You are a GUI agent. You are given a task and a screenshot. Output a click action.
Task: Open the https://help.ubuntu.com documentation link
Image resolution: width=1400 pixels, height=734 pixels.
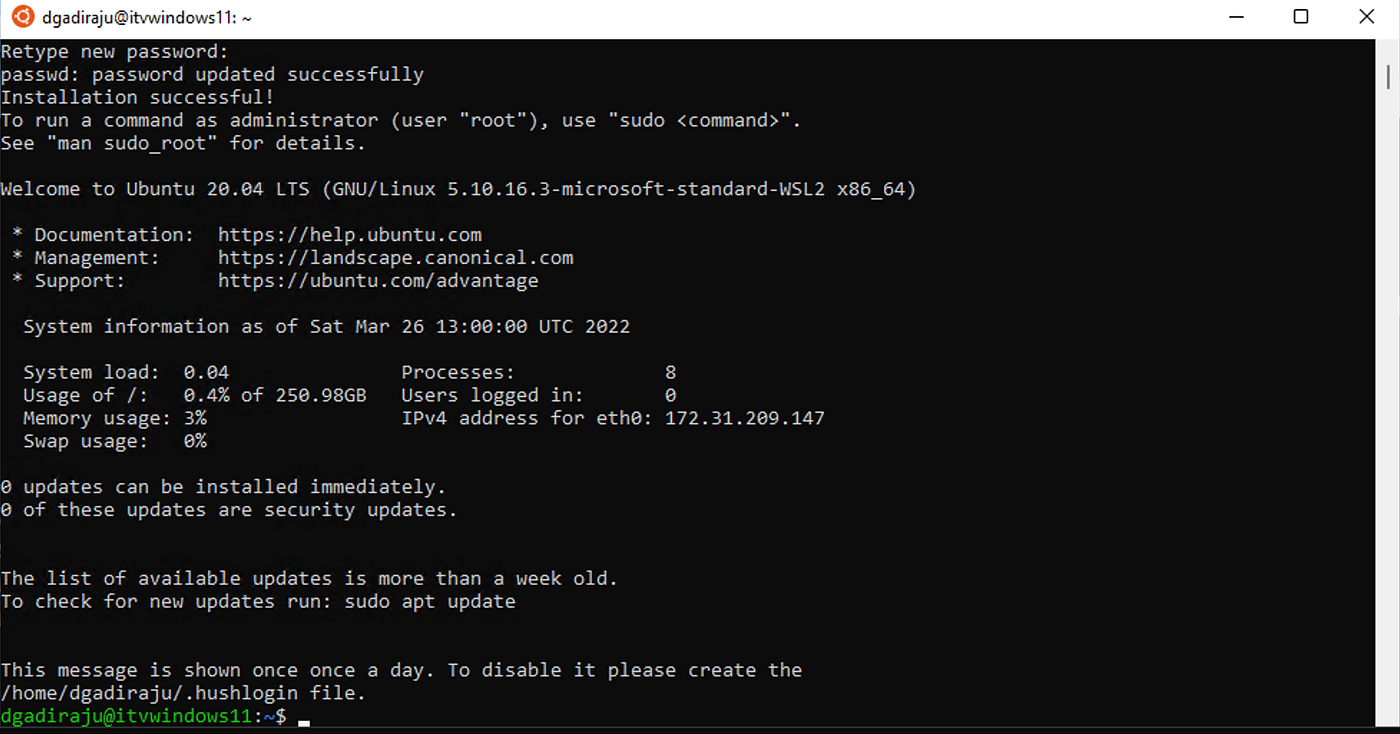tap(349, 234)
